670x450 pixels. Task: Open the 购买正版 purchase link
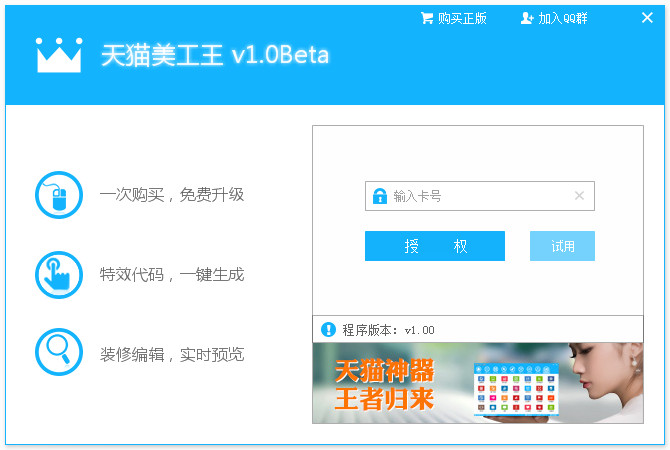pos(461,18)
